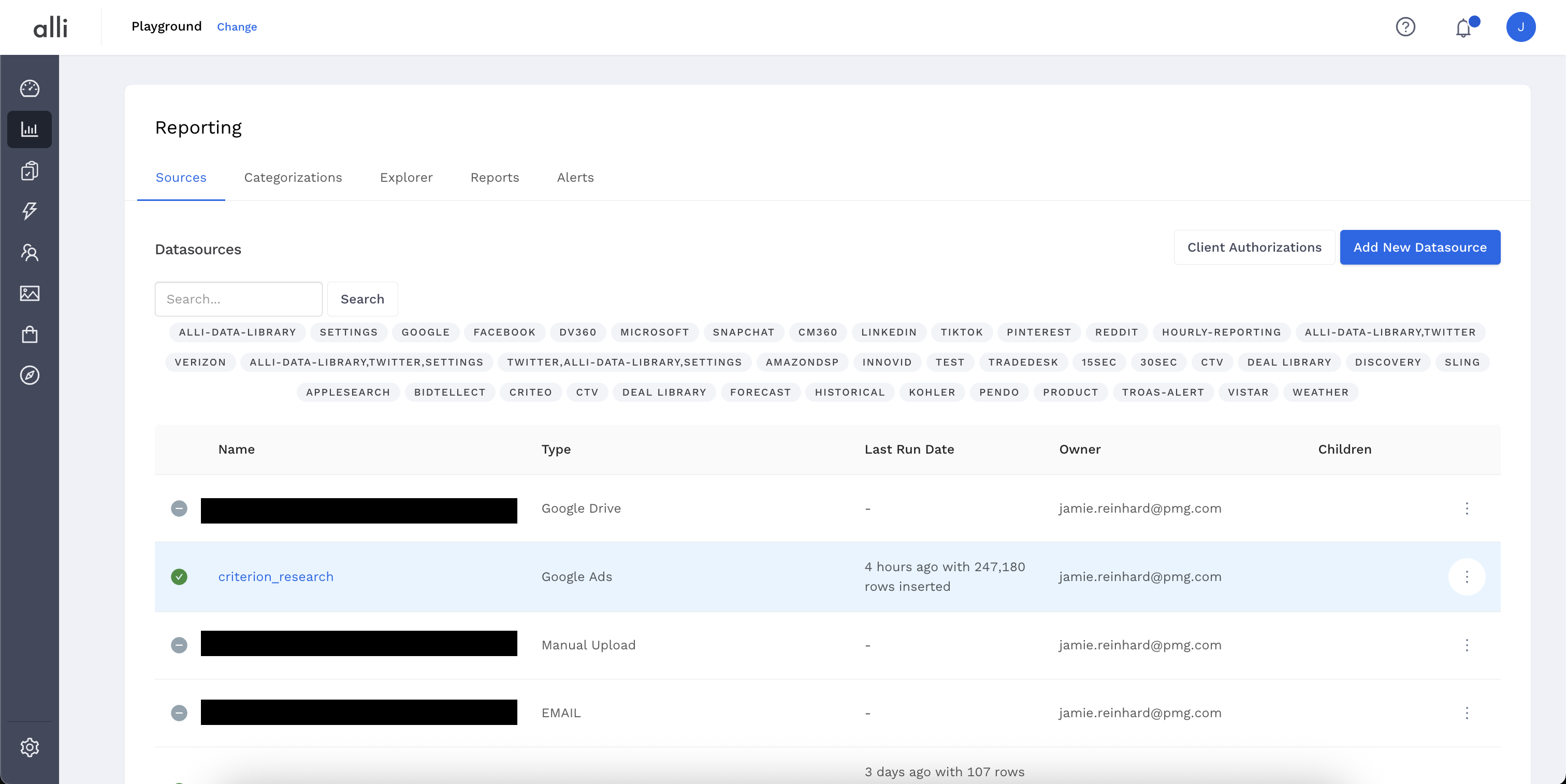This screenshot has height=784, width=1566.
Task: Click the datasource Search input field
Action: click(238, 299)
